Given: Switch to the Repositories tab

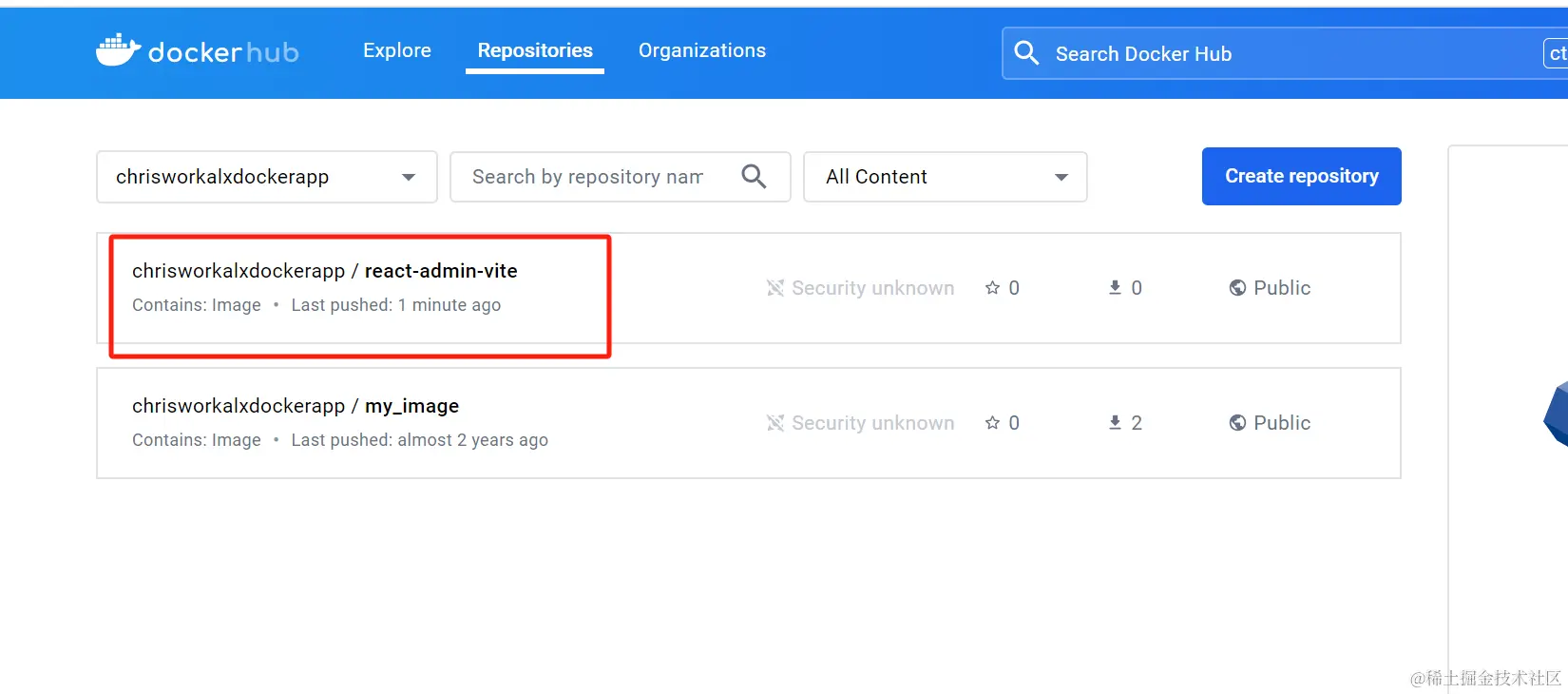Looking at the screenshot, I should tap(535, 50).
